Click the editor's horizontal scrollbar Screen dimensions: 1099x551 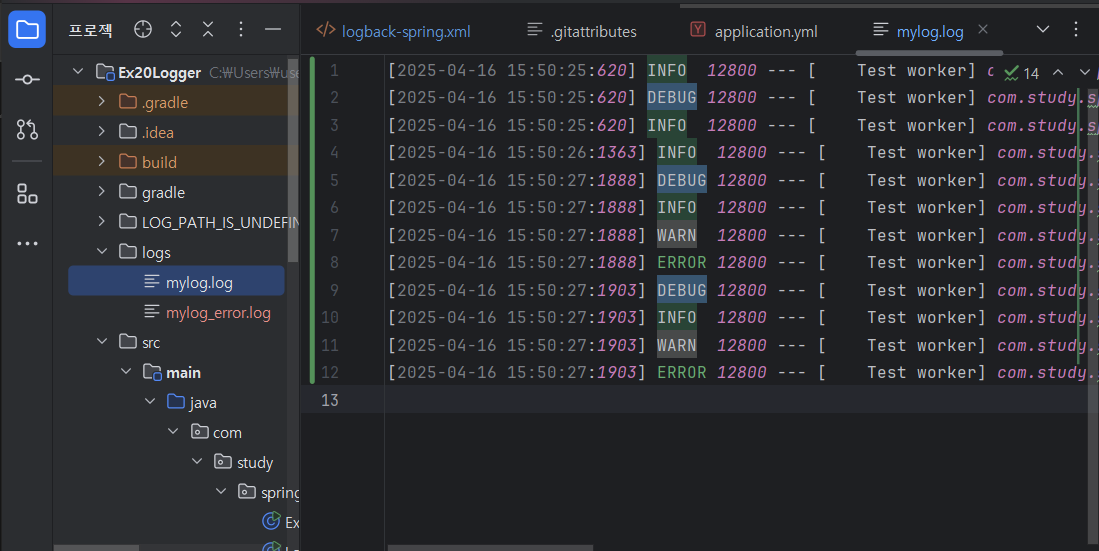point(490,547)
